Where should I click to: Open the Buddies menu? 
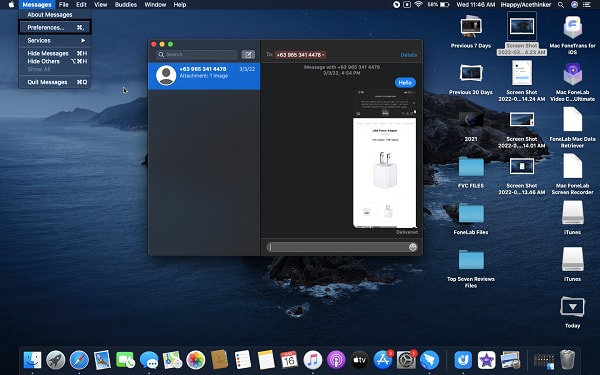click(126, 5)
